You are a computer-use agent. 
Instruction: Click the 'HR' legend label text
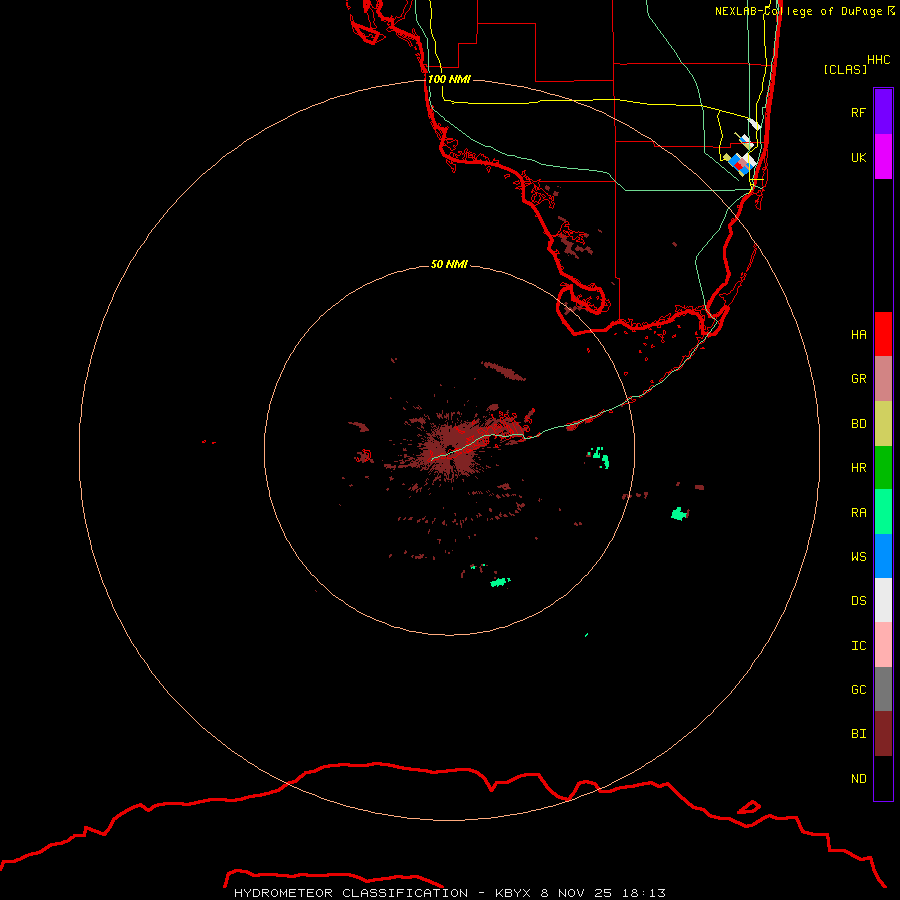pos(858,468)
